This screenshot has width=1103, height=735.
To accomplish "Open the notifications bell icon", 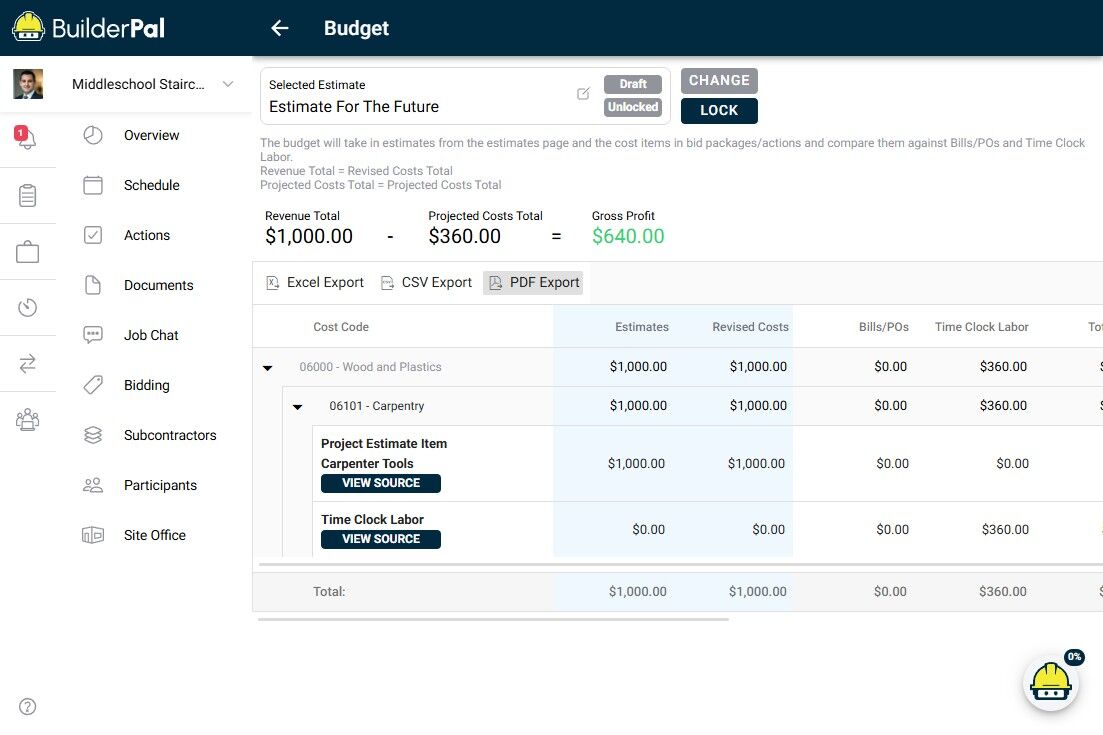I will [x=27, y=139].
